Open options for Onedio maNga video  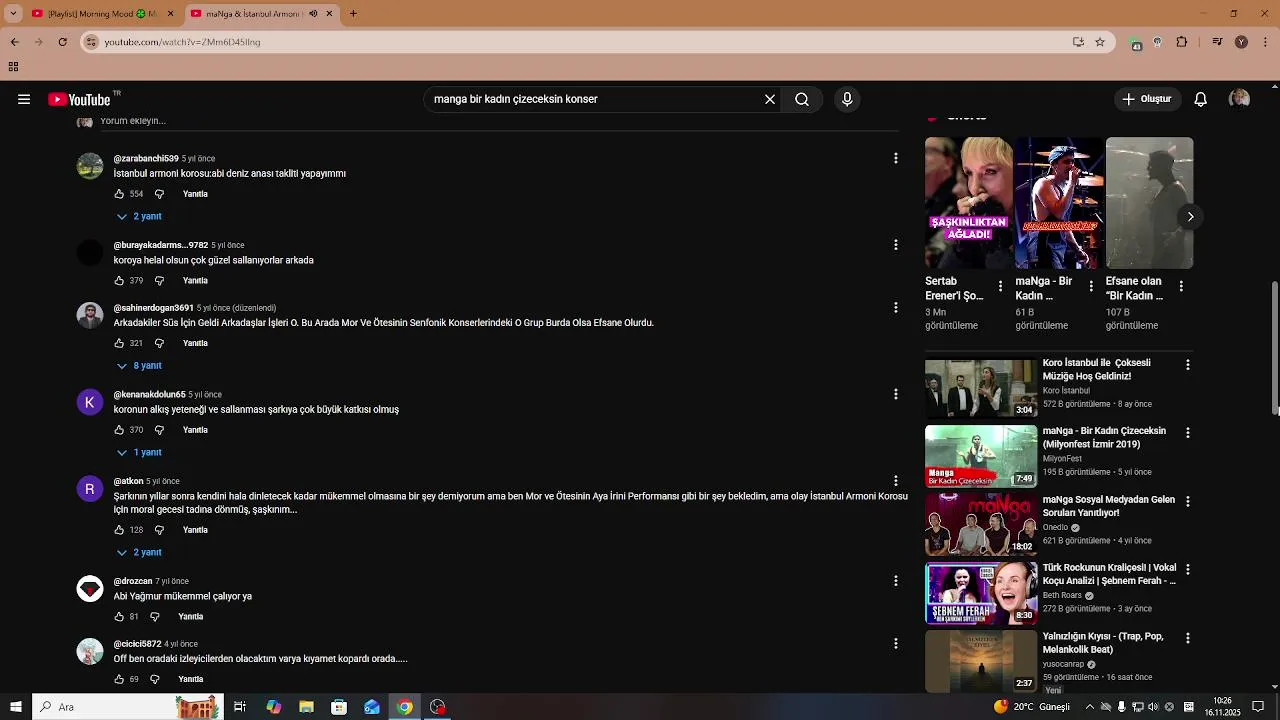tap(1188, 501)
